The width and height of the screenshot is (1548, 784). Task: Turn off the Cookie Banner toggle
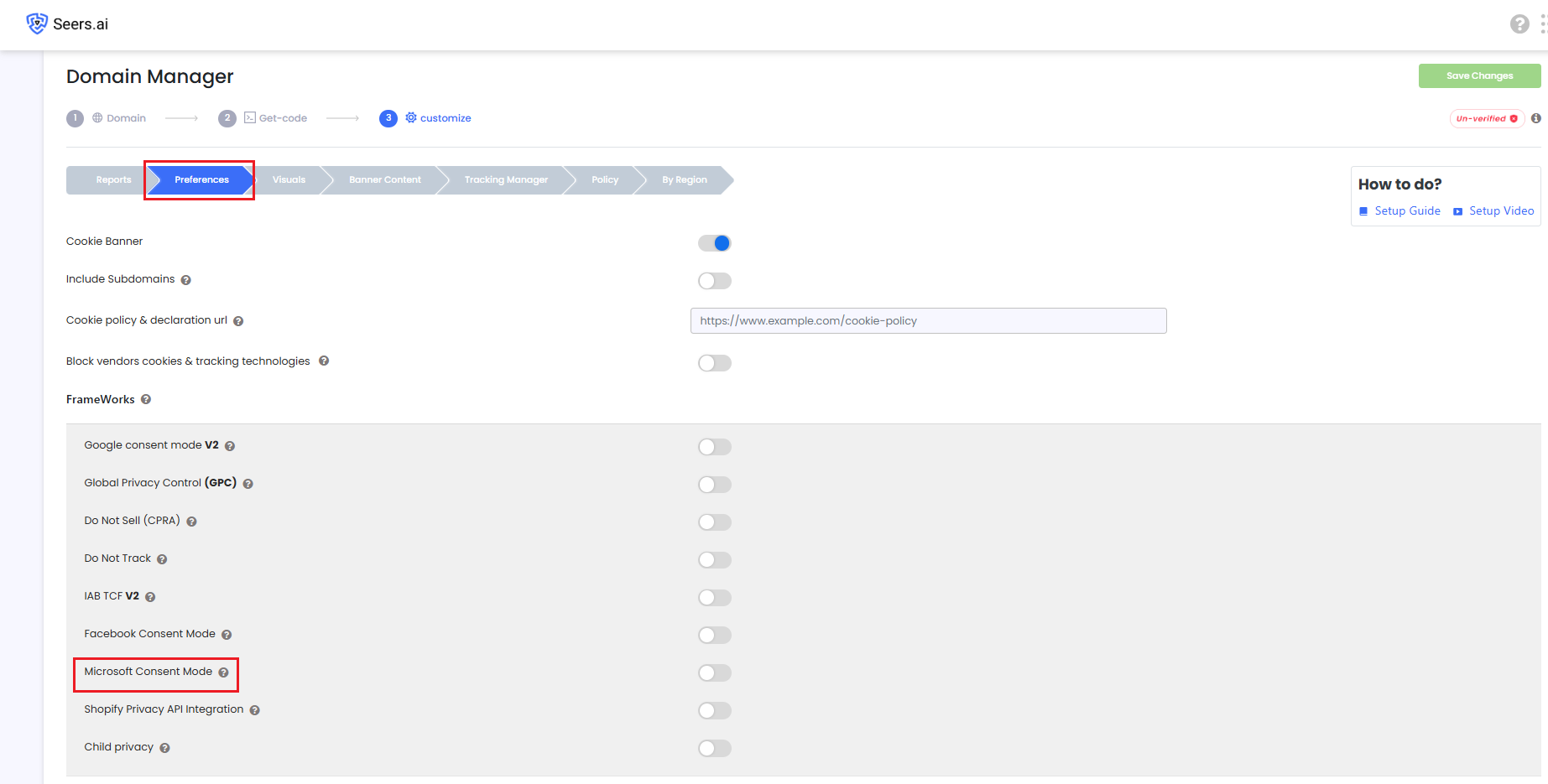click(715, 243)
